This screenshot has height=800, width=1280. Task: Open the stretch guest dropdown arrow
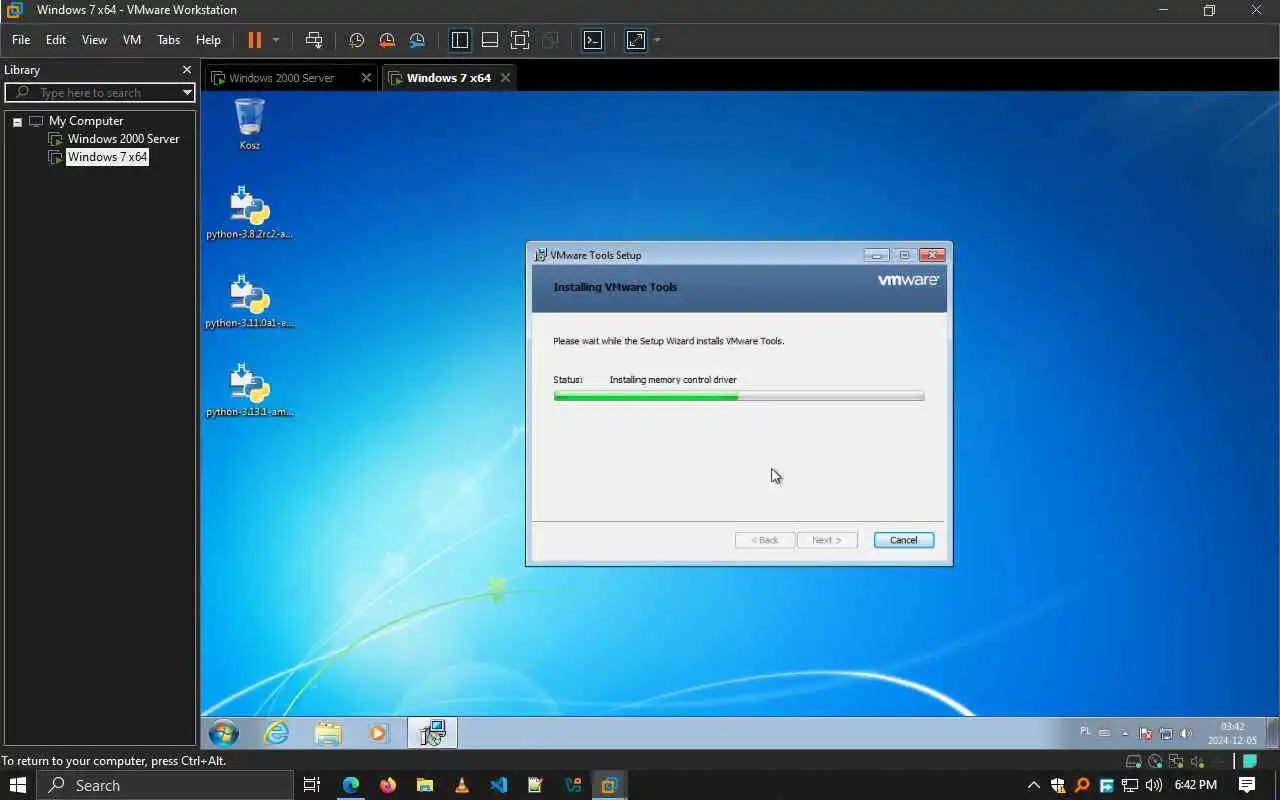[657, 40]
